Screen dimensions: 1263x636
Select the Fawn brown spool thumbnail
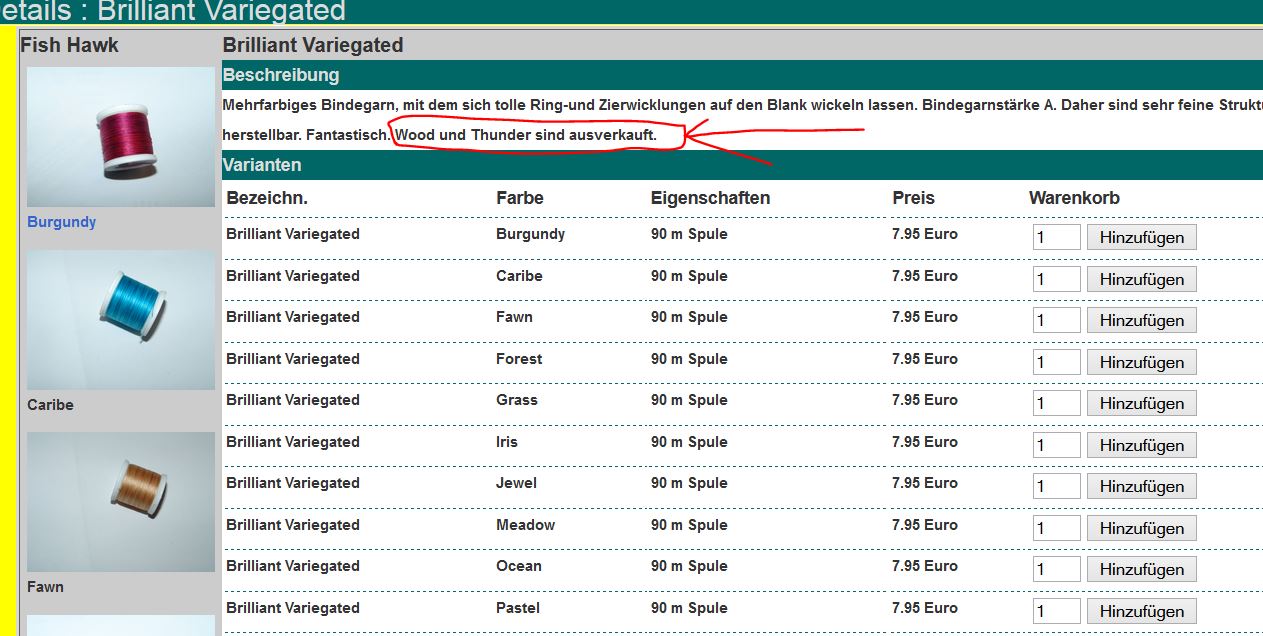coord(120,501)
